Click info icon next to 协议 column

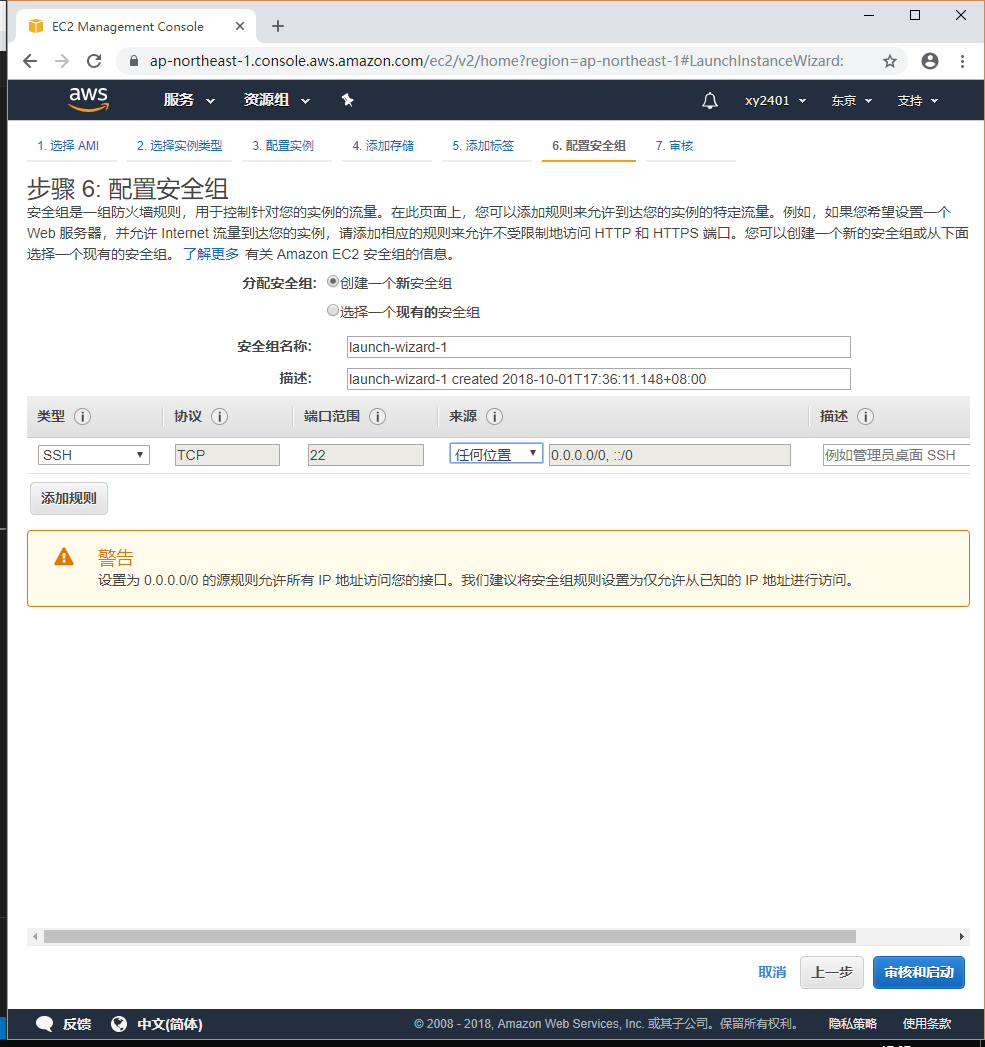pyautogui.click(x=219, y=417)
